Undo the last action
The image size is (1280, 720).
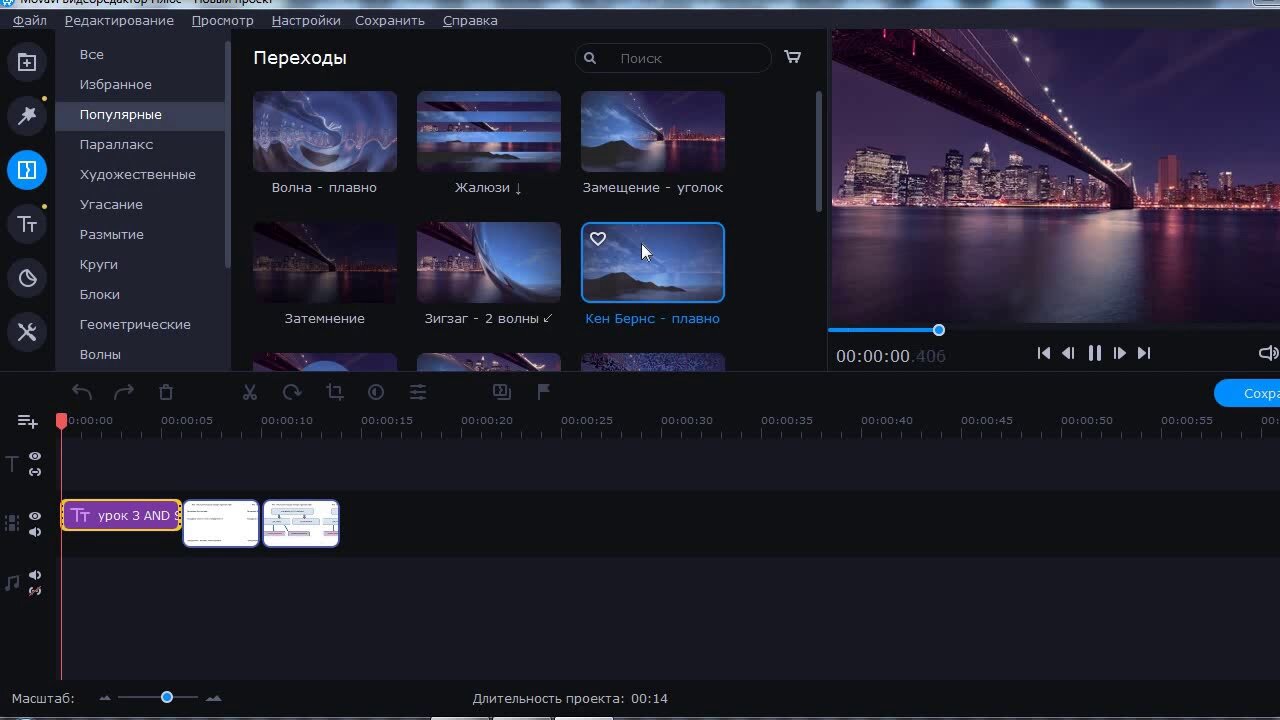pyautogui.click(x=82, y=392)
